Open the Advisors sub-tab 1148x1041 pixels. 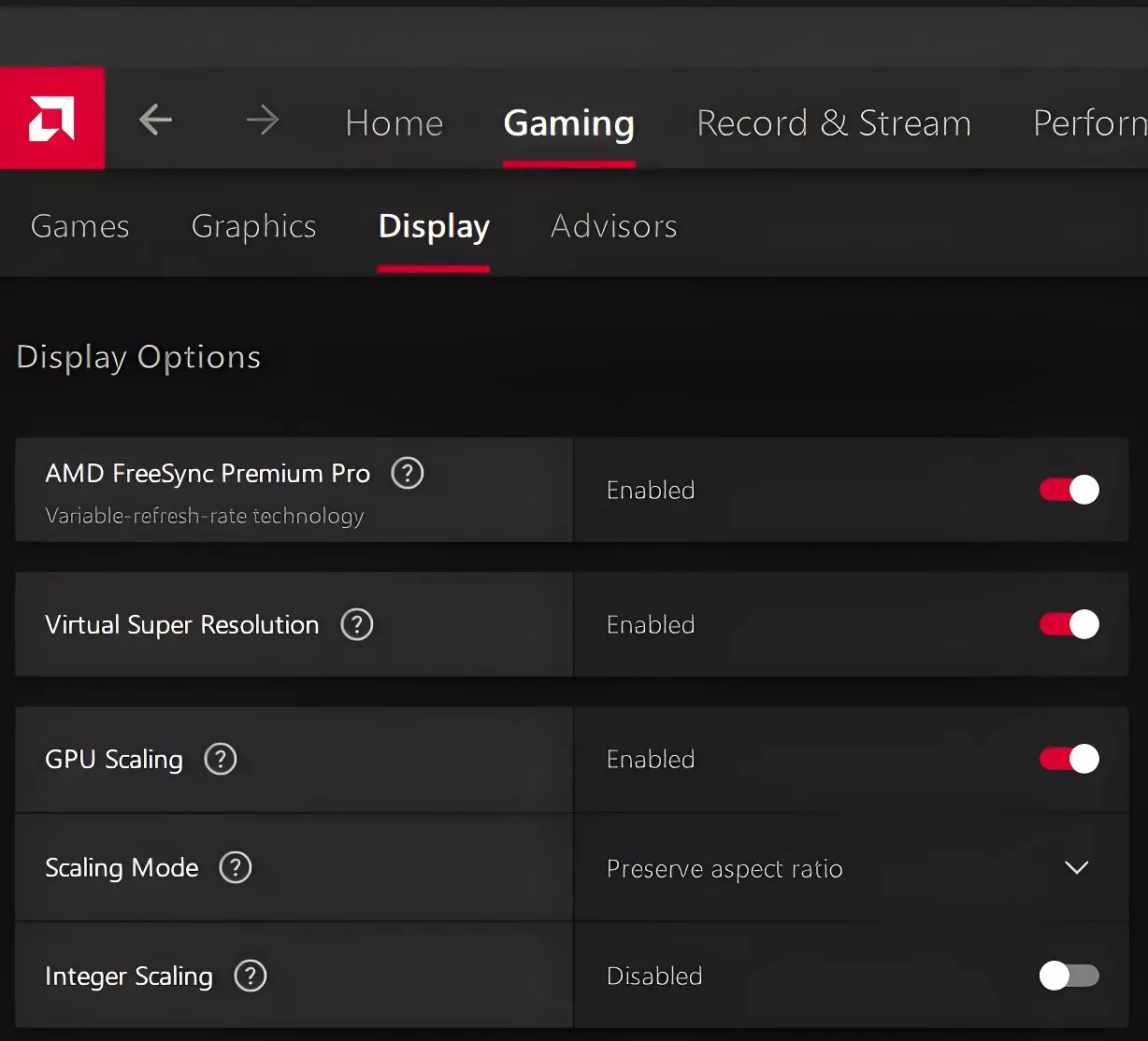pos(614,226)
